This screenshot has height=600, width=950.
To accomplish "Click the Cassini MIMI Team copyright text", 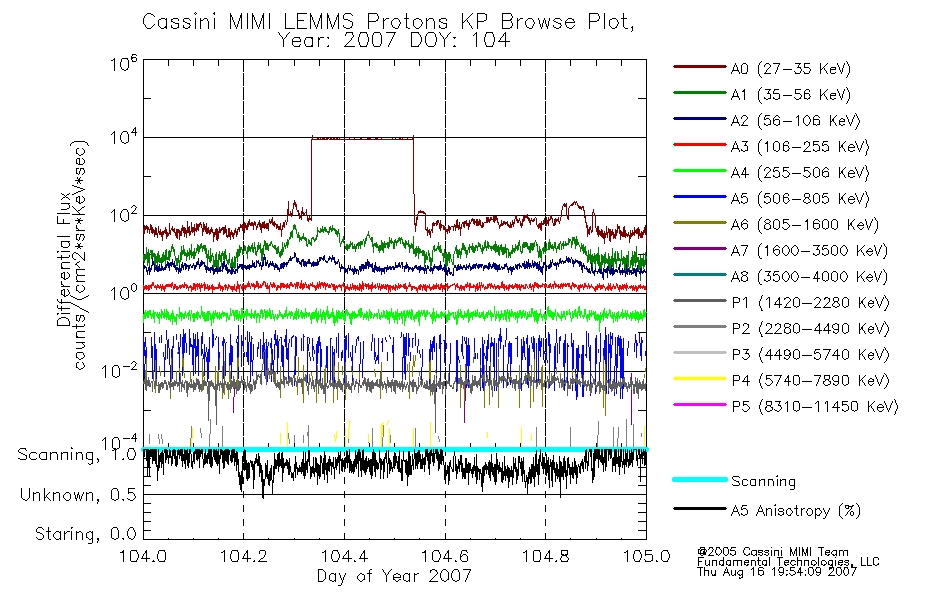I will 772,552.
